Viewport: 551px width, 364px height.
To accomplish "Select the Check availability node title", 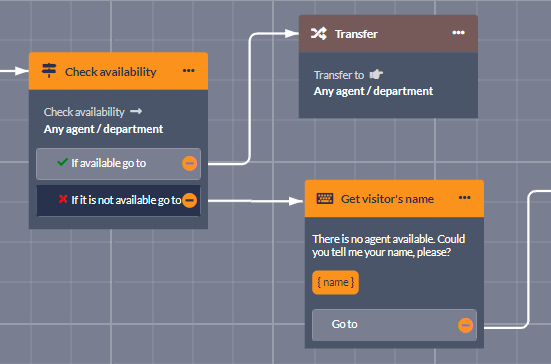I will (x=111, y=72).
